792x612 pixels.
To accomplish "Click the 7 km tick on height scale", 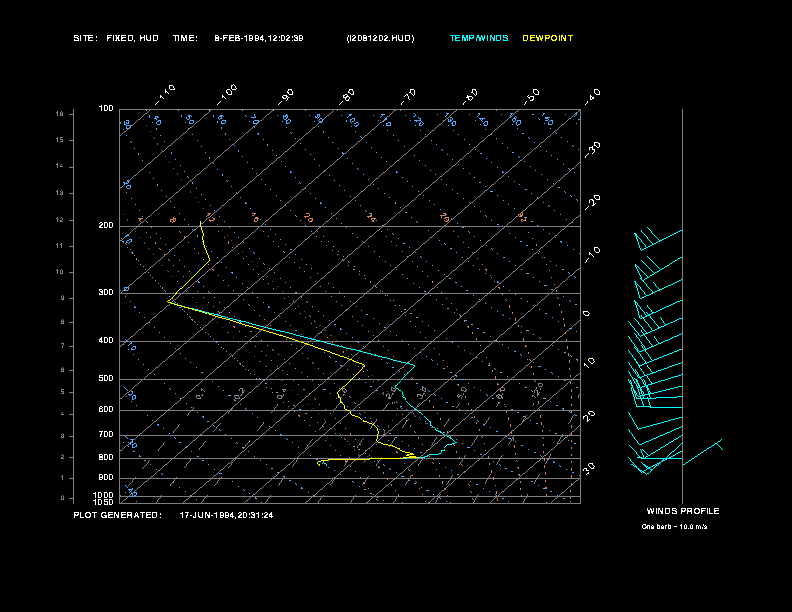I will (x=63, y=346).
